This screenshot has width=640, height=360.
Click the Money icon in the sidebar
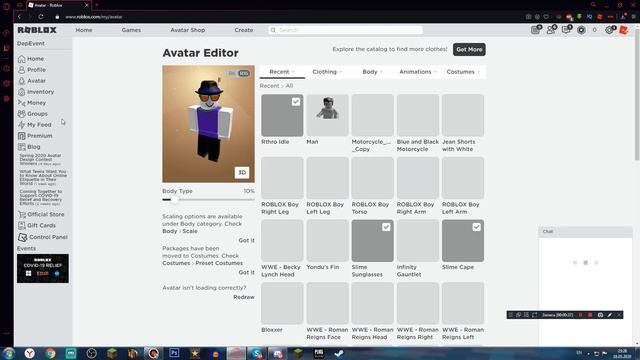22,103
